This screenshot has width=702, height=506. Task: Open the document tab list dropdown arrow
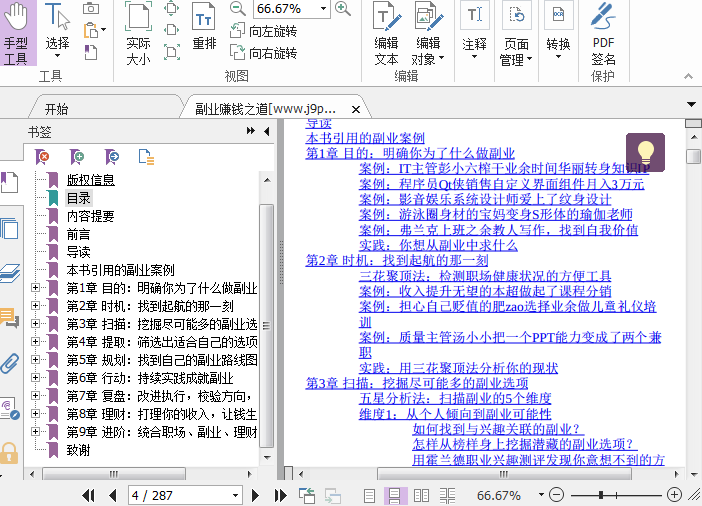pos(691,105)
